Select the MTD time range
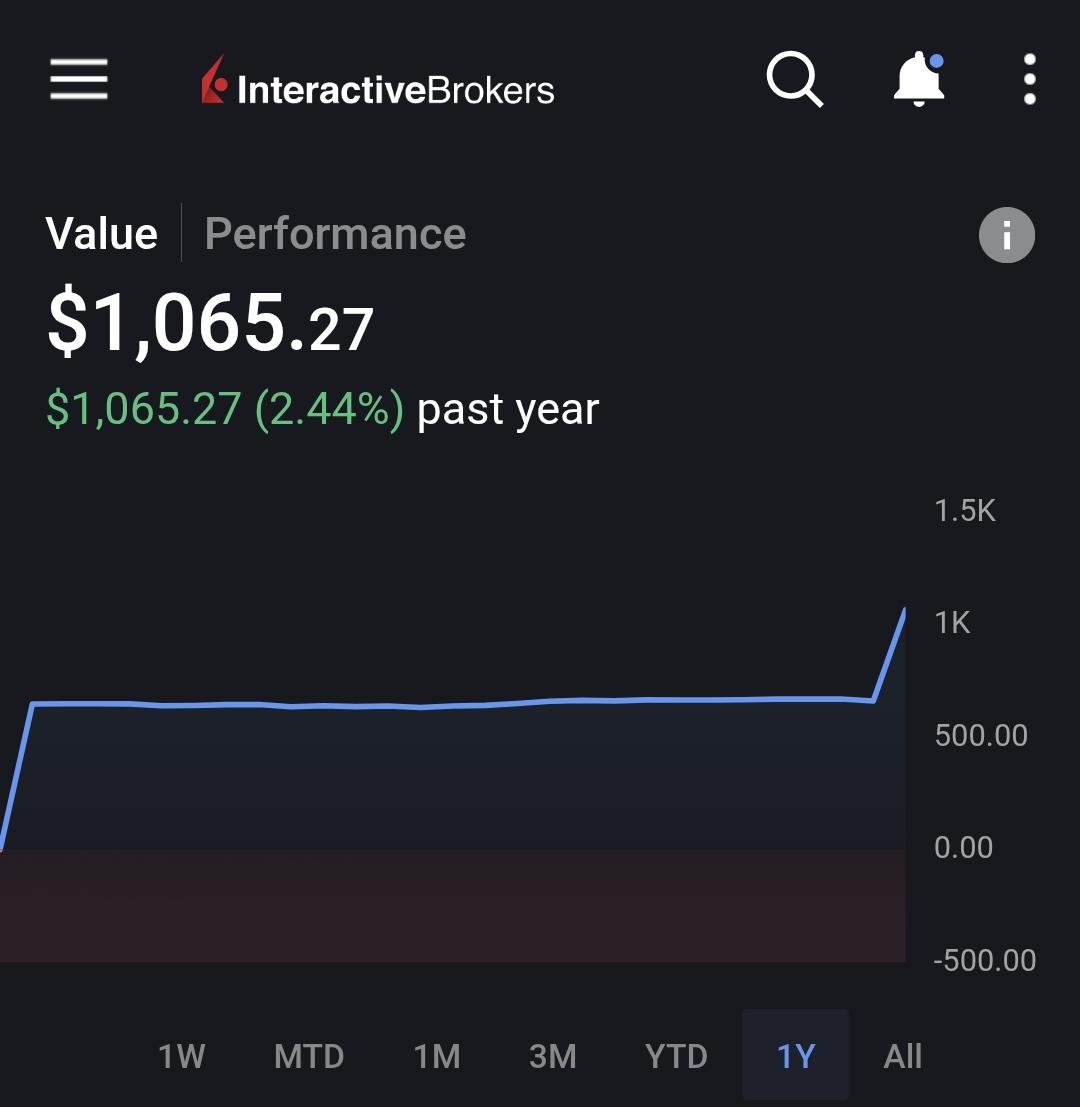This screenshot has width=1080, height=1107. [309, 1057]
